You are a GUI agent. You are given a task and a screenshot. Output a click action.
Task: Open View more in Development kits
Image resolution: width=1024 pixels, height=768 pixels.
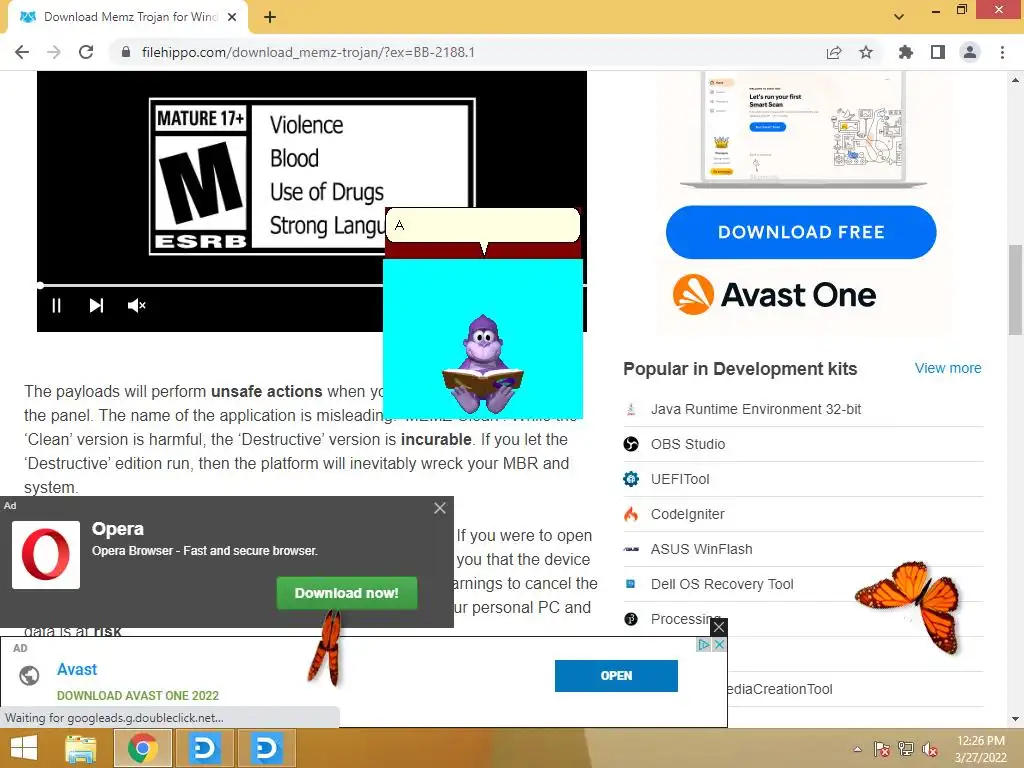pyautogui.click(x=948, y=368)
